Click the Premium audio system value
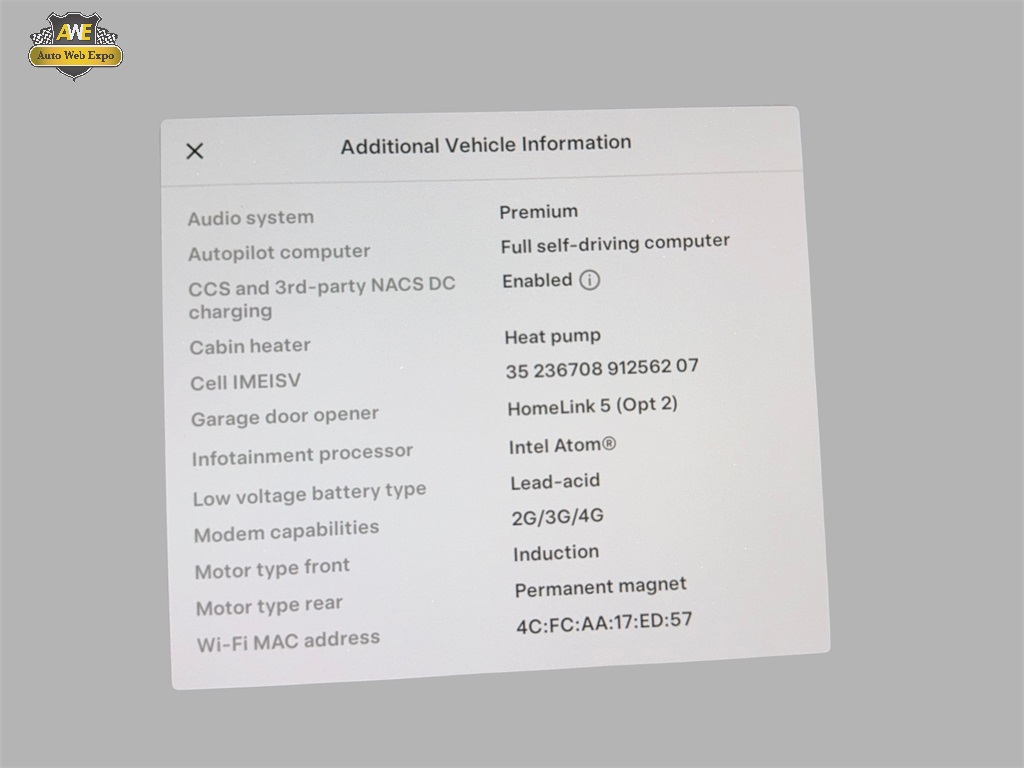Image resolution: width=1024 pixels, height=768 pixels. [538, 212]
